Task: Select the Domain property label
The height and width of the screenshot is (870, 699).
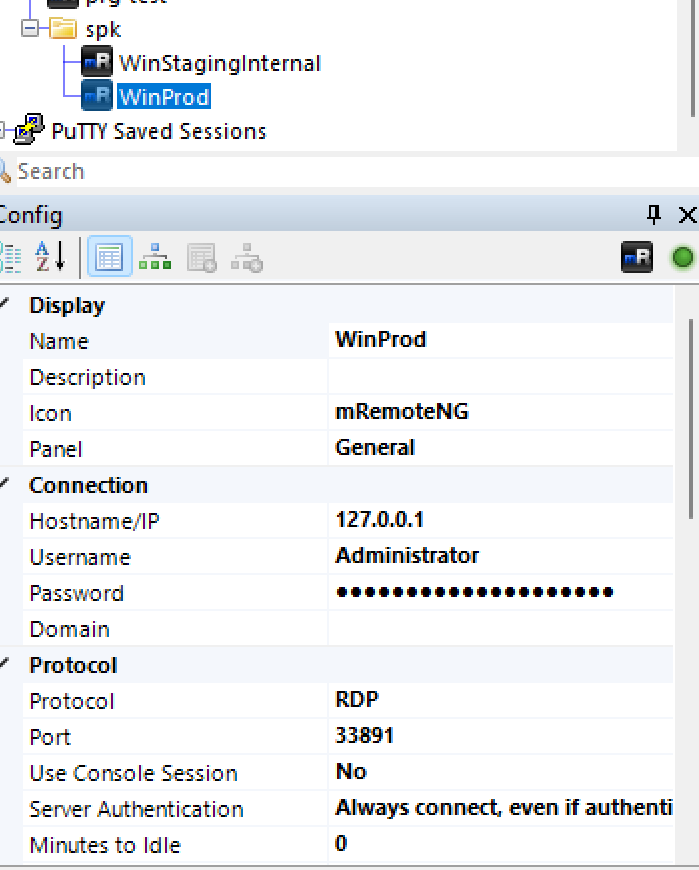Action: (69, 629)
